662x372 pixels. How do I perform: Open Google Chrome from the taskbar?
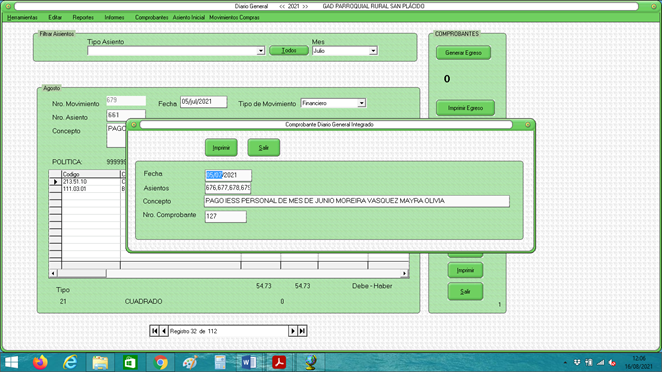pyautogui.click(x=160, y=362)
